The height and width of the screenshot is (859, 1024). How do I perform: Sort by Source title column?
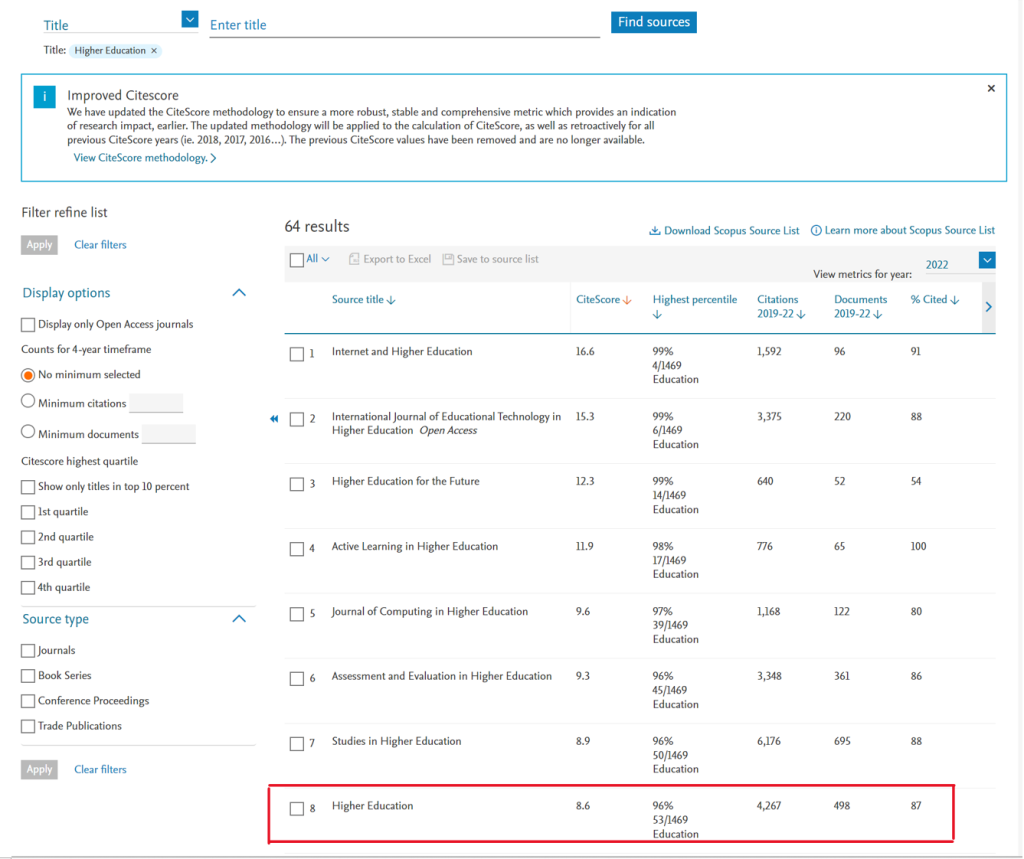(x=363, y=300)
